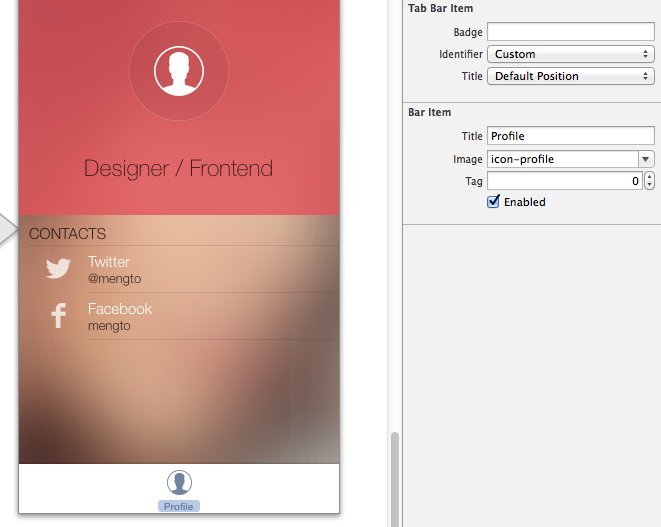
Task: Select the Profile tab label in tab bar
Action: [179, 507]
